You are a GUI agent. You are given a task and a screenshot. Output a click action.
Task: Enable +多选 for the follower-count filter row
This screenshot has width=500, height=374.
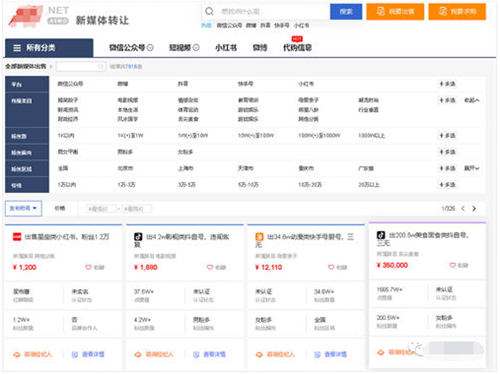[447, 136]
